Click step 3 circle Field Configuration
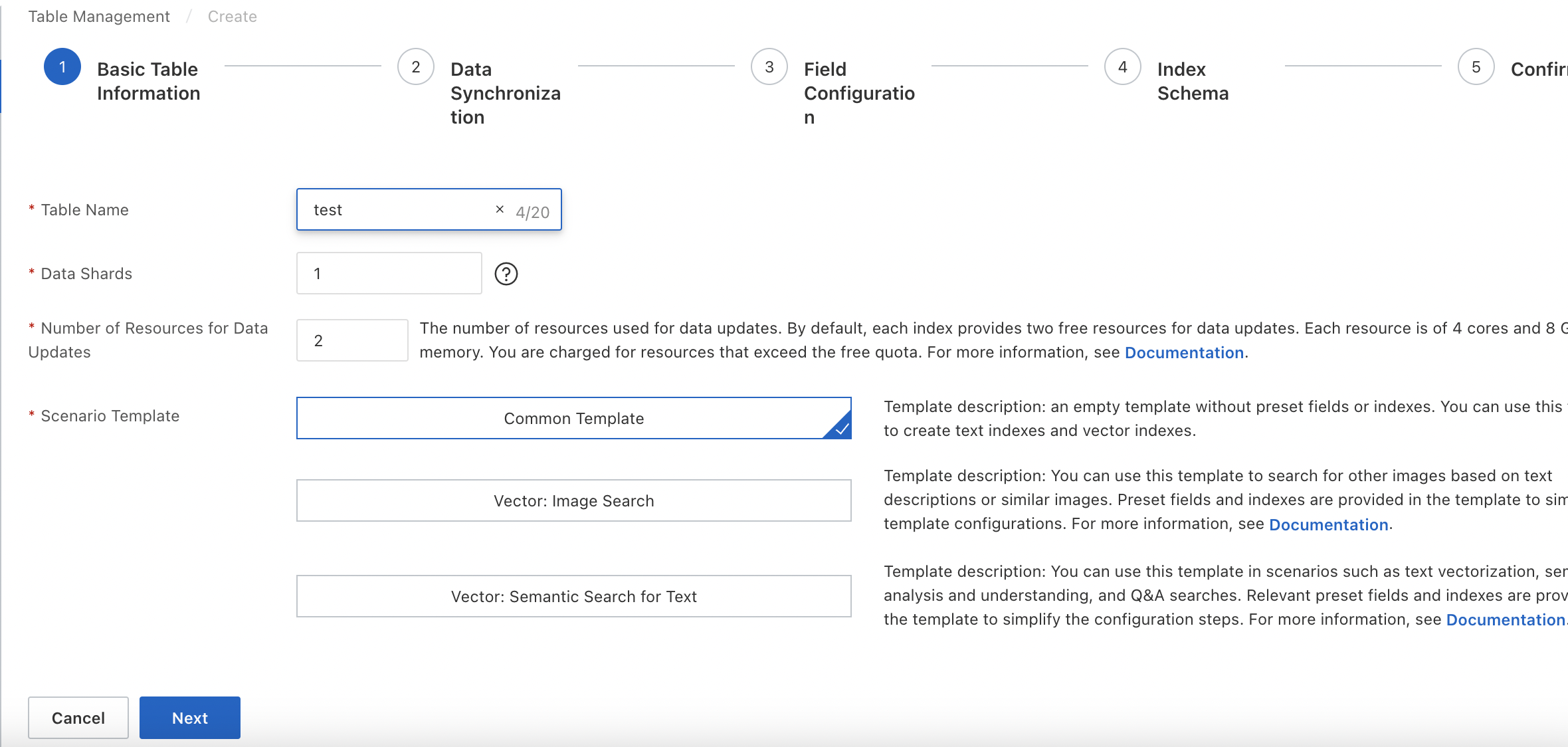 769,66
